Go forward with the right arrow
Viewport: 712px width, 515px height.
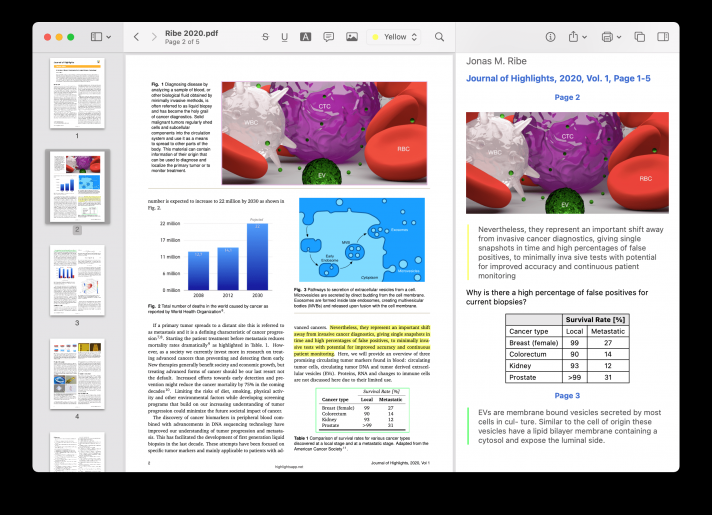point(154,37)
